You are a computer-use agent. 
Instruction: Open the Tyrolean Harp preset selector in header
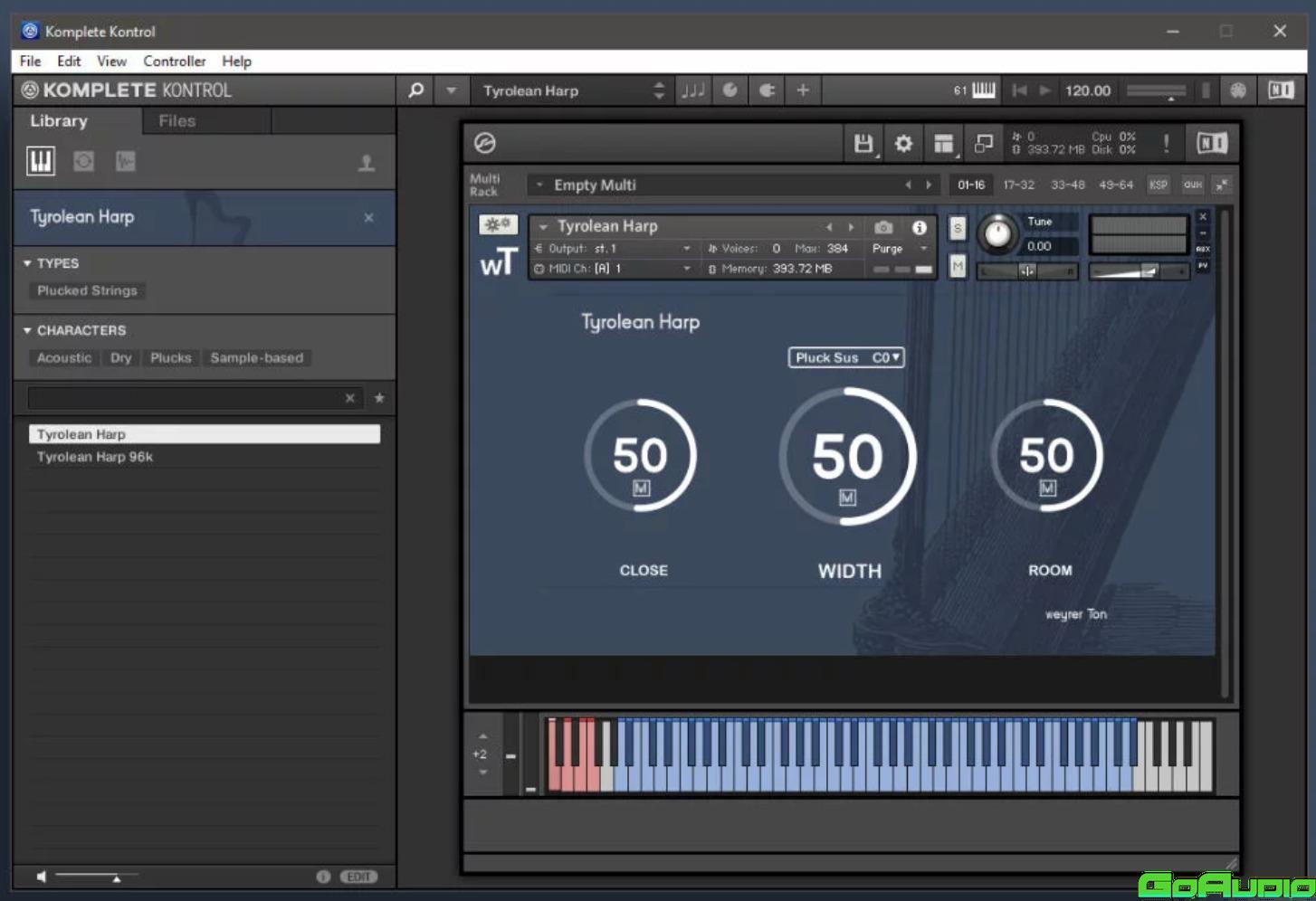tap(573, 90)
